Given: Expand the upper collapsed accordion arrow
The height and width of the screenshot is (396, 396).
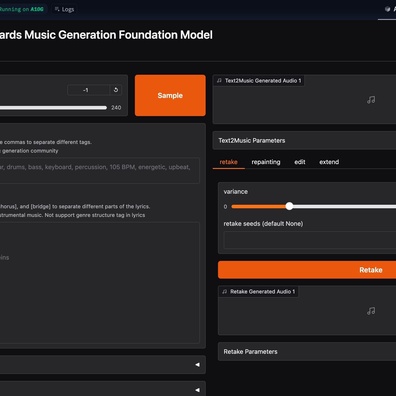Looking at the screenshot, I should point(197,365).
